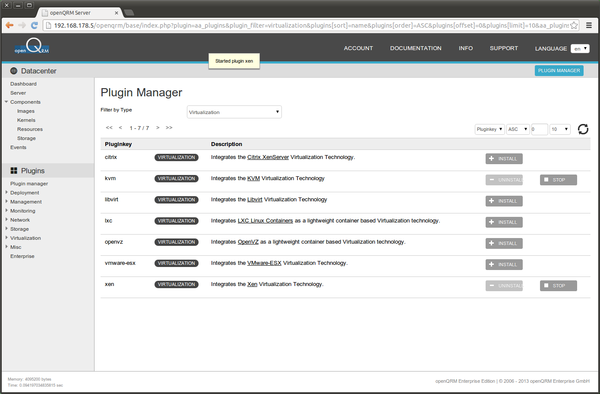
Task: Install the citrix plugin
Action: coord(504,159)
